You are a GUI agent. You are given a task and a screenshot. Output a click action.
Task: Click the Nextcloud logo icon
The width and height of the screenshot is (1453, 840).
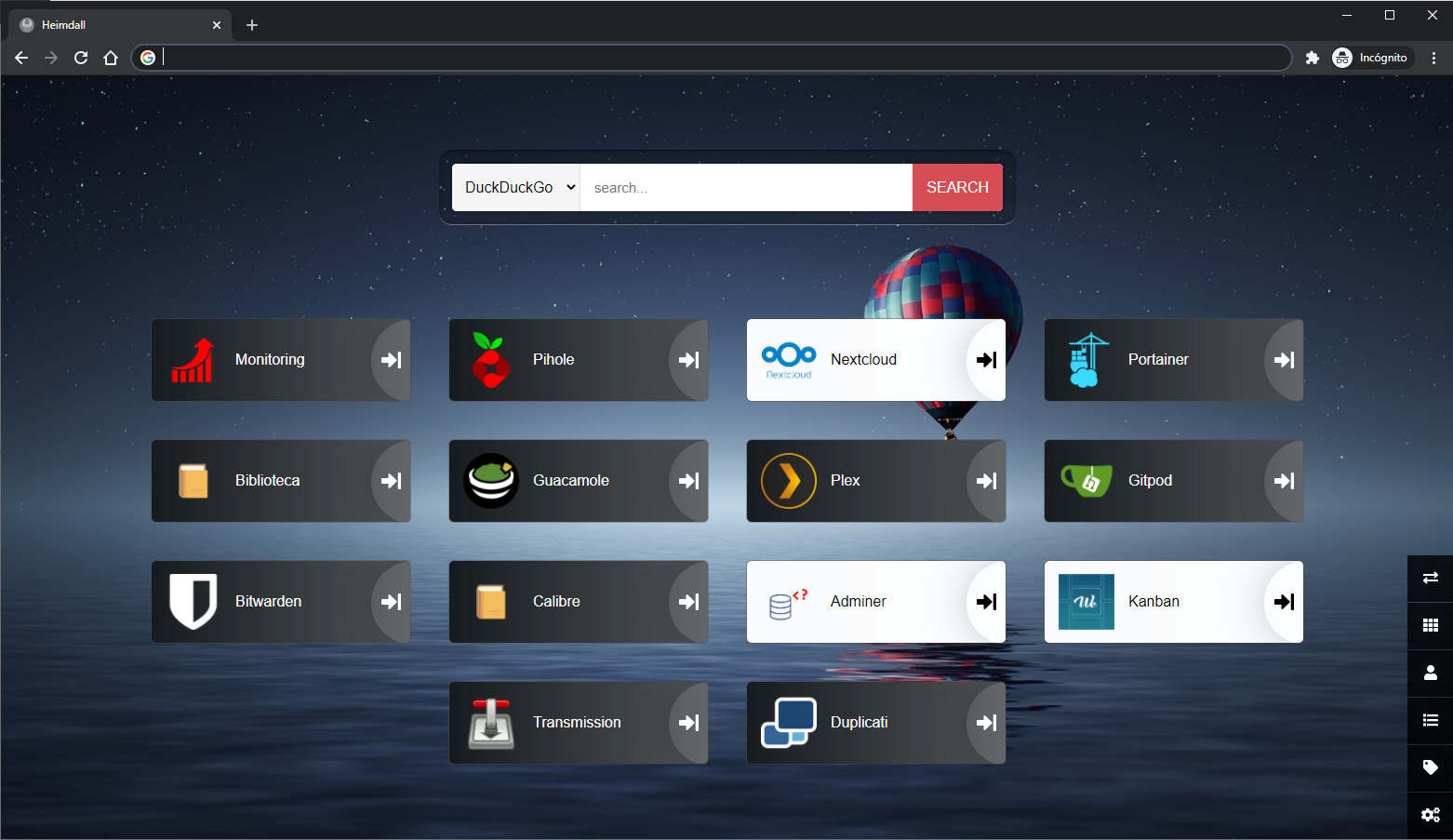789,360
